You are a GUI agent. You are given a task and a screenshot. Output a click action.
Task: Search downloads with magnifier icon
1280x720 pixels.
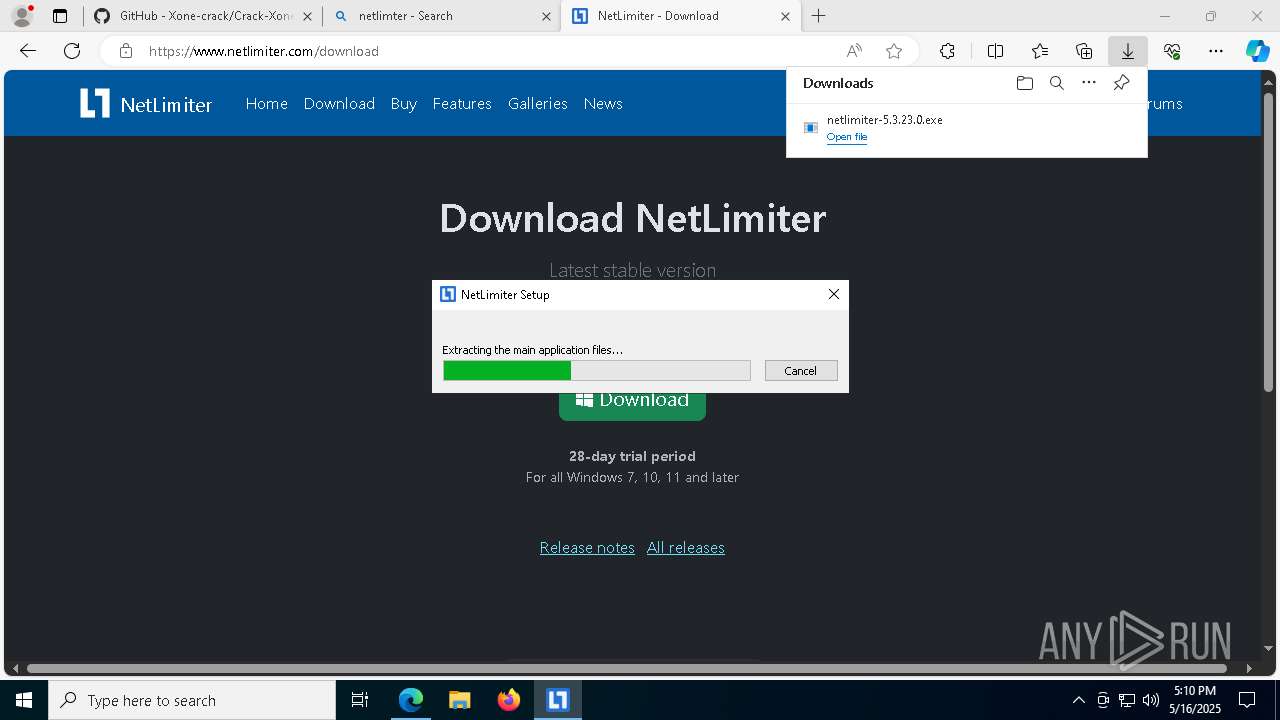click(1056, 83)
